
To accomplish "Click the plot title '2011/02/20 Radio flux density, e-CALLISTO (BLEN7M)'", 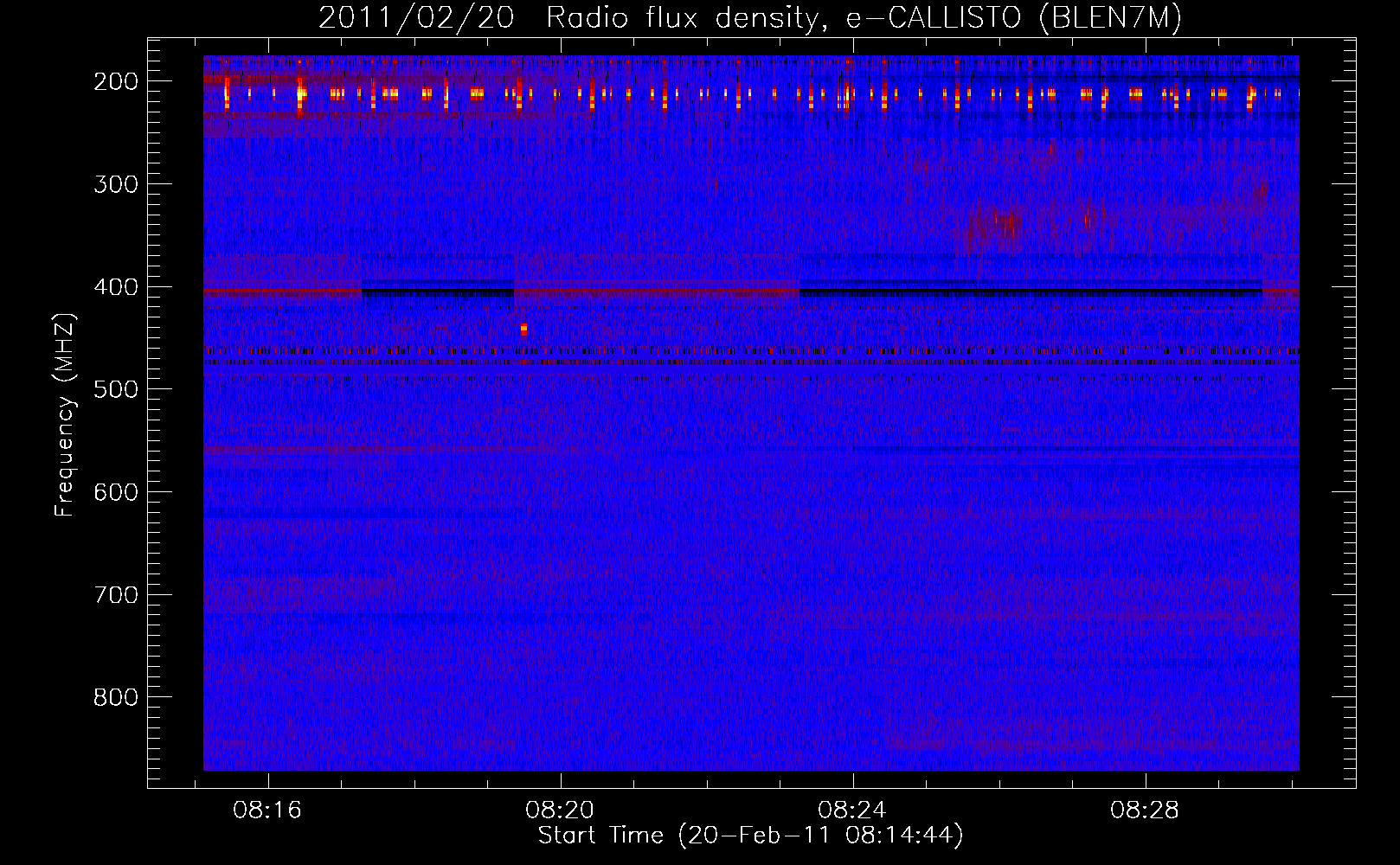I will [750, 17].
